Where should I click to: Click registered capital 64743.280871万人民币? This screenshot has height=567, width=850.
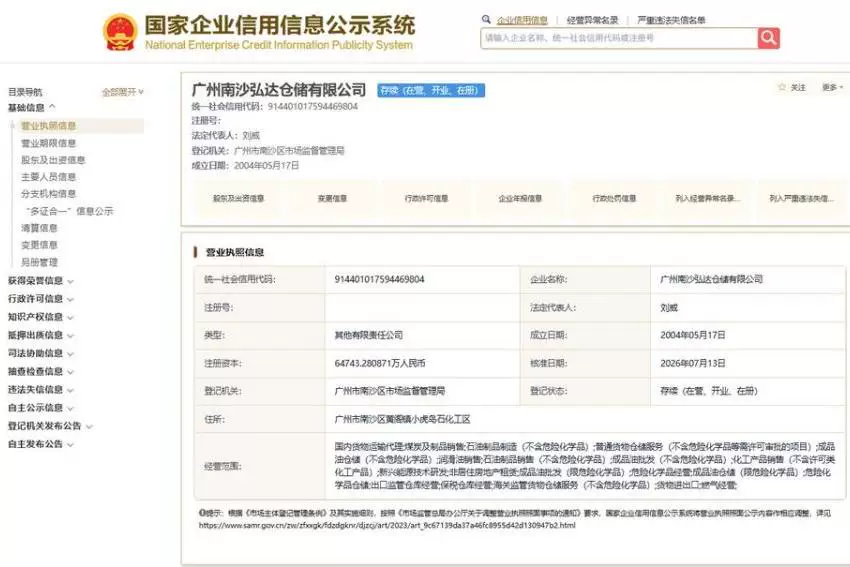[x=379, y=363]
